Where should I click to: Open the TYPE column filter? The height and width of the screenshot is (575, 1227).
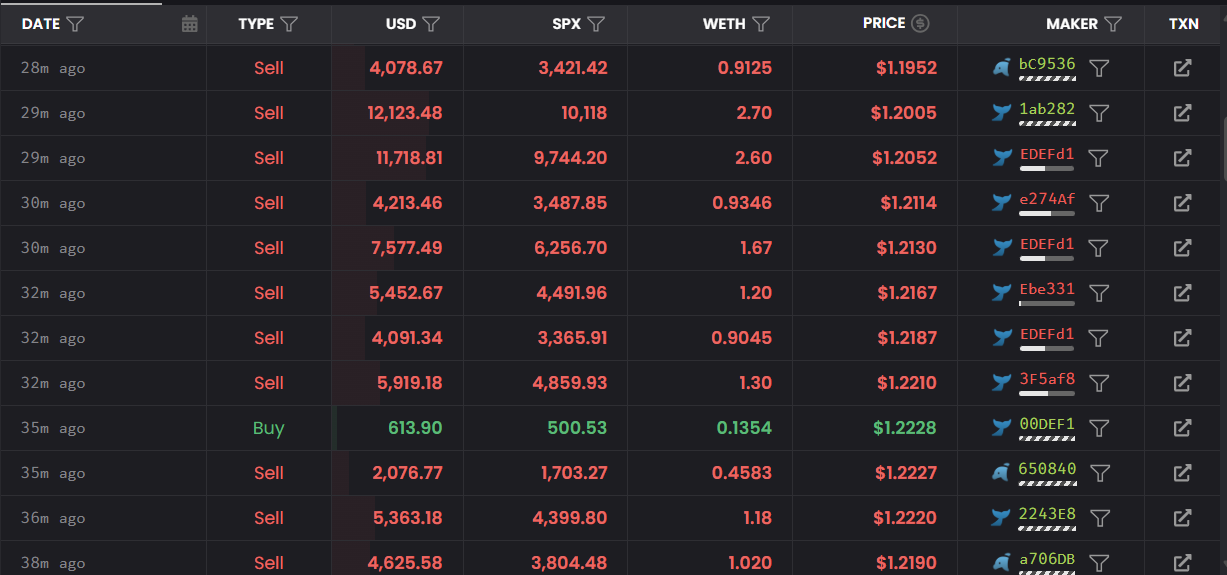[x=290, y=24]
